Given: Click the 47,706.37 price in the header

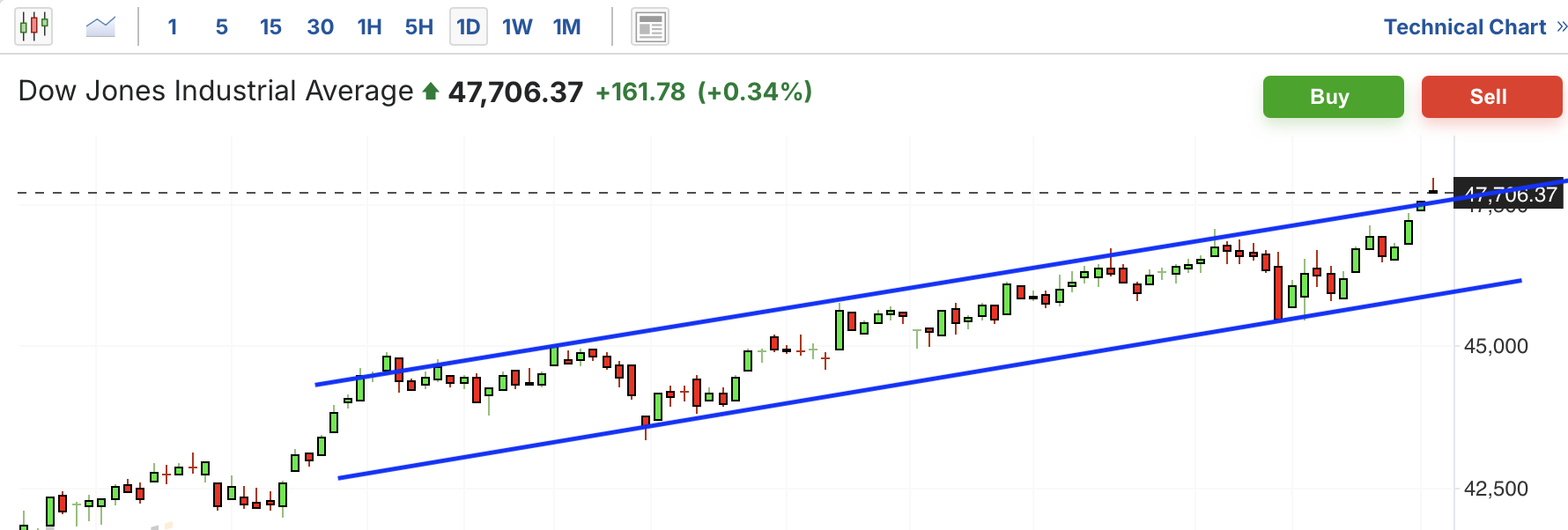Looking at the screenshot, I should pos(515,92).
